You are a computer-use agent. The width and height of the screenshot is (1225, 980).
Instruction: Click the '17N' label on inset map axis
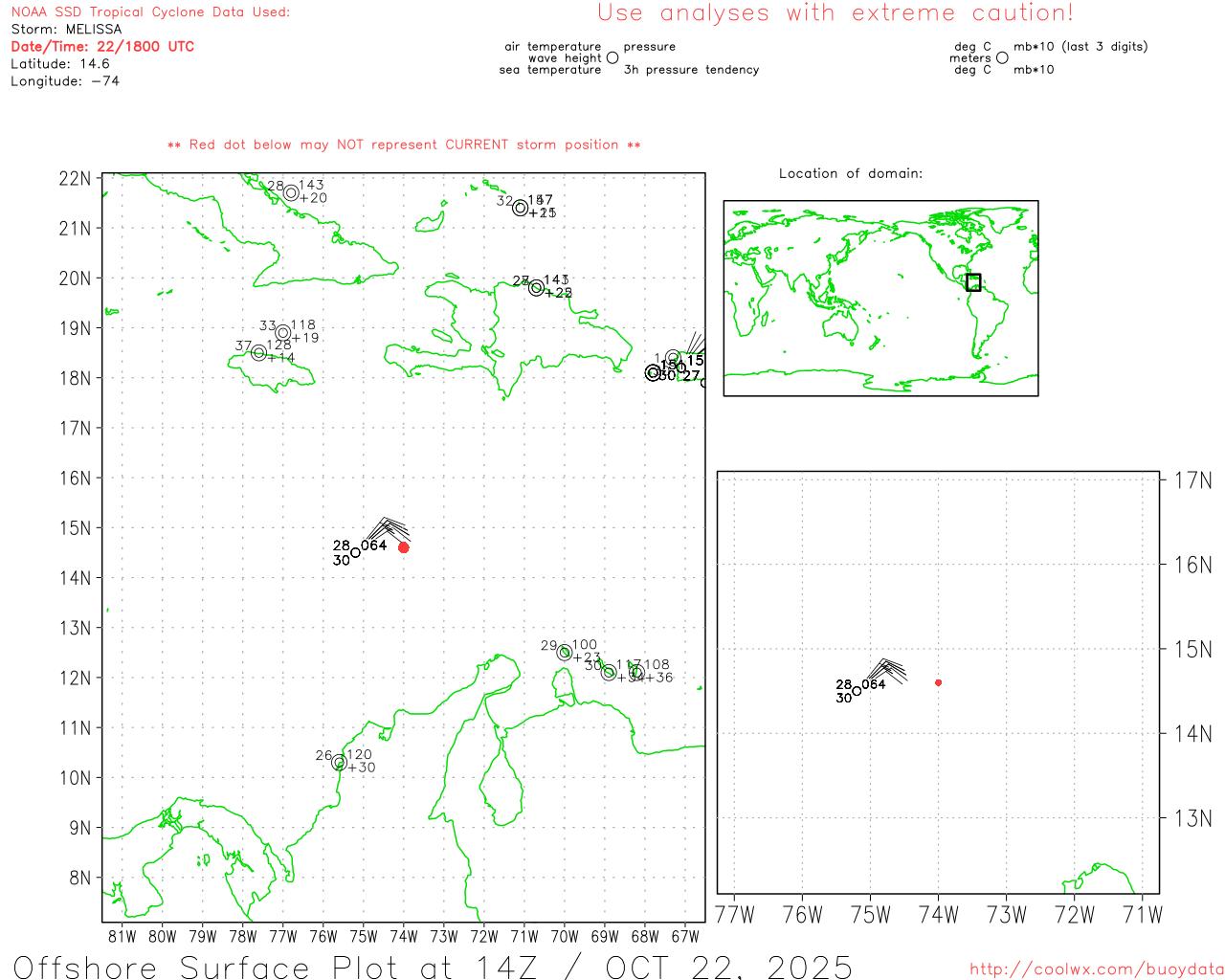click(x=1192, y=480)
